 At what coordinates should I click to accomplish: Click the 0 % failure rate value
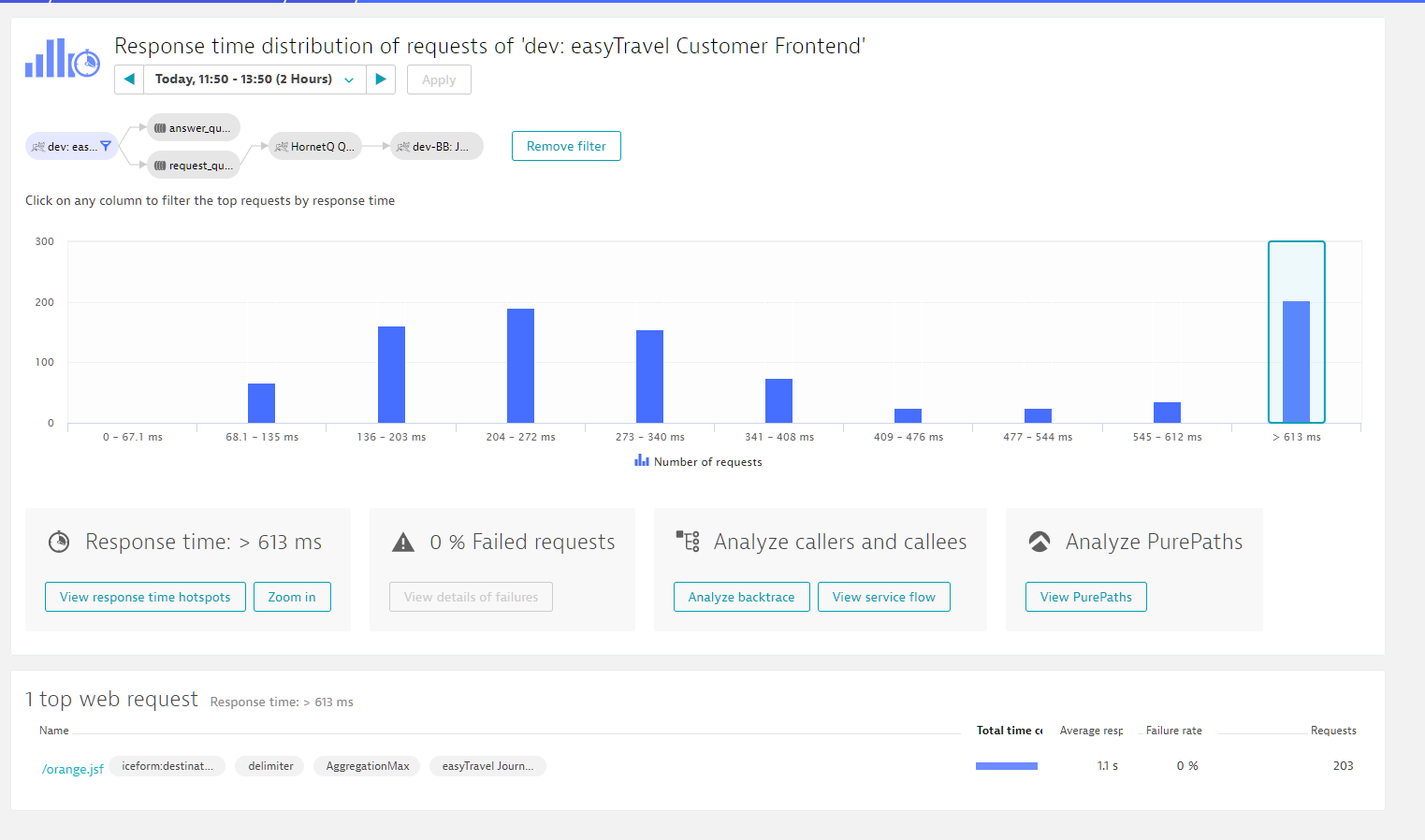click(1187, 766)
